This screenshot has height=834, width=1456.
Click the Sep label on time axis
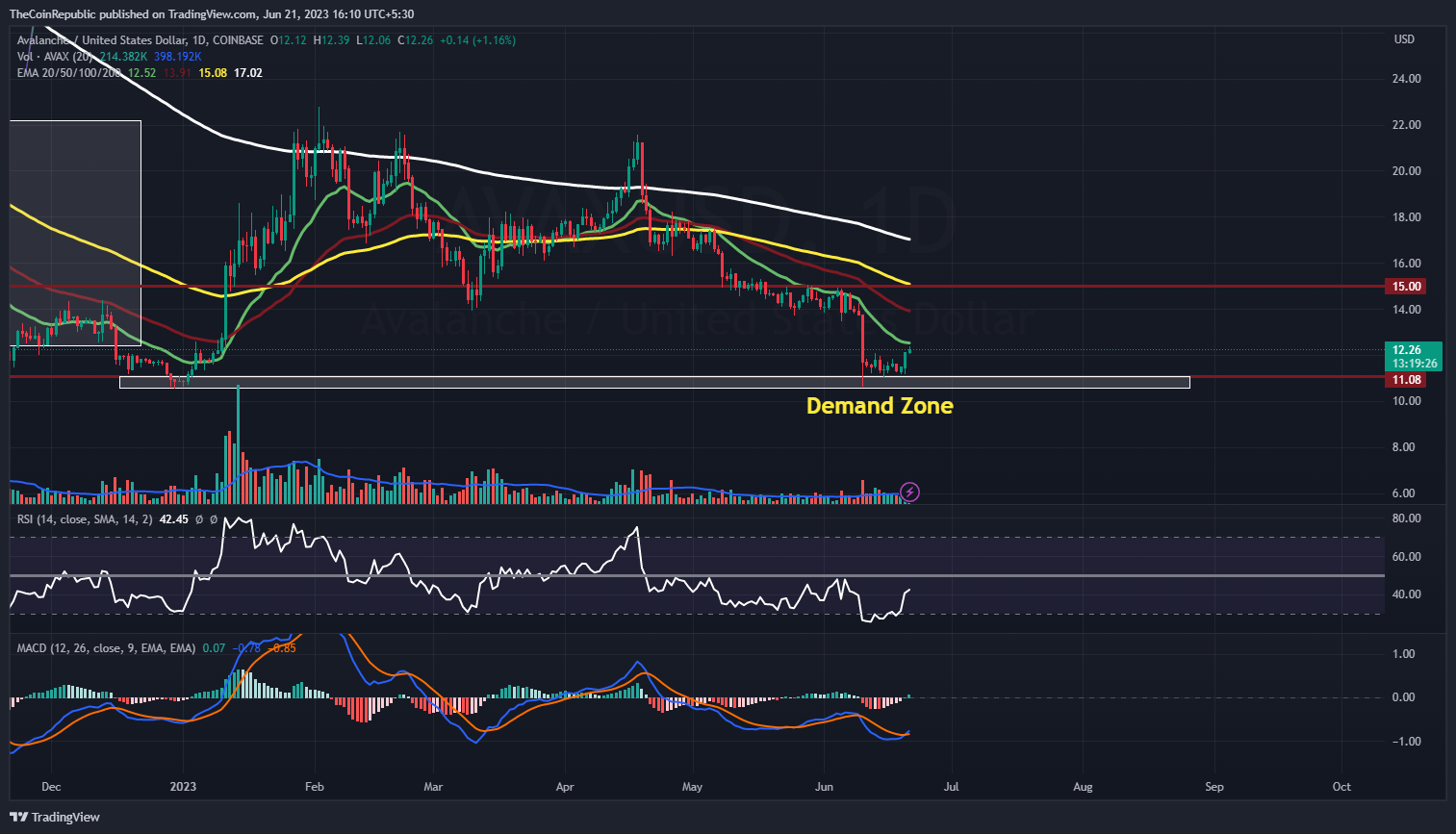point(1214,787)
